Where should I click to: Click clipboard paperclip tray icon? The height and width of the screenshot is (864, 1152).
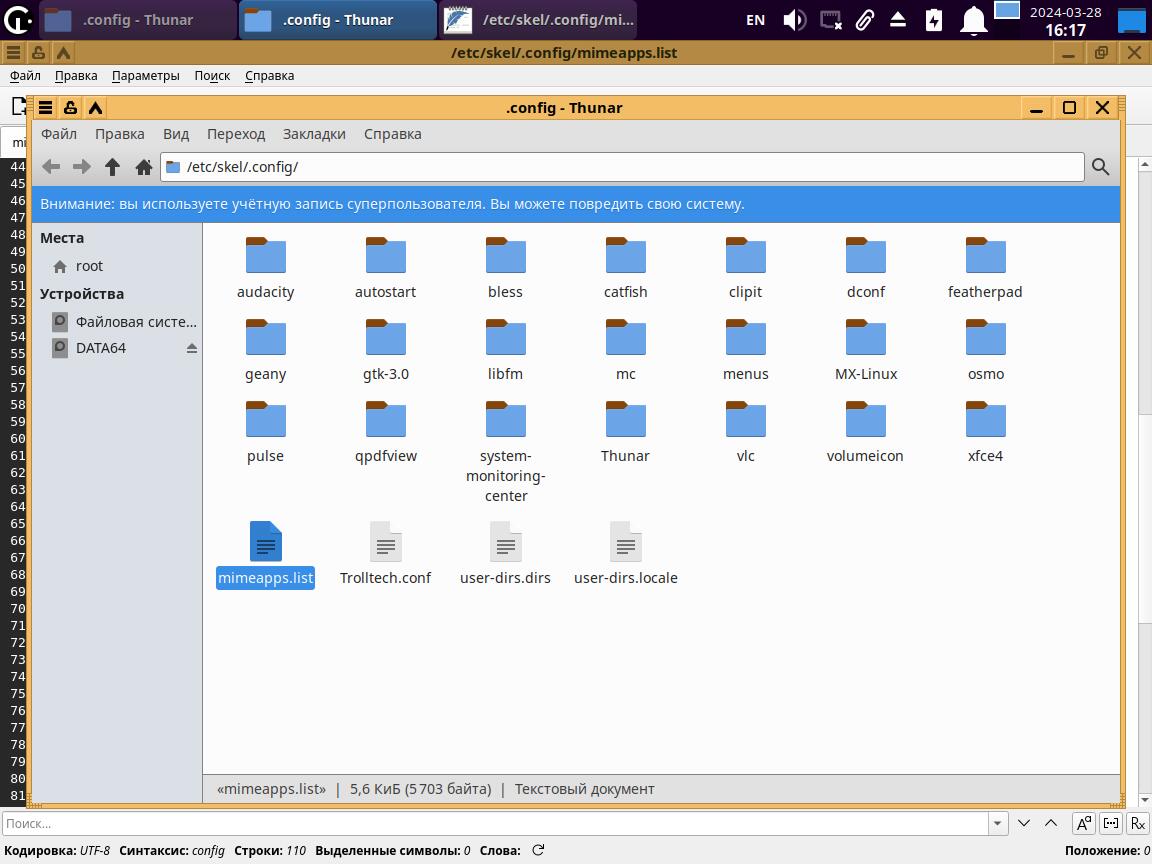click(x=865, y=20)
